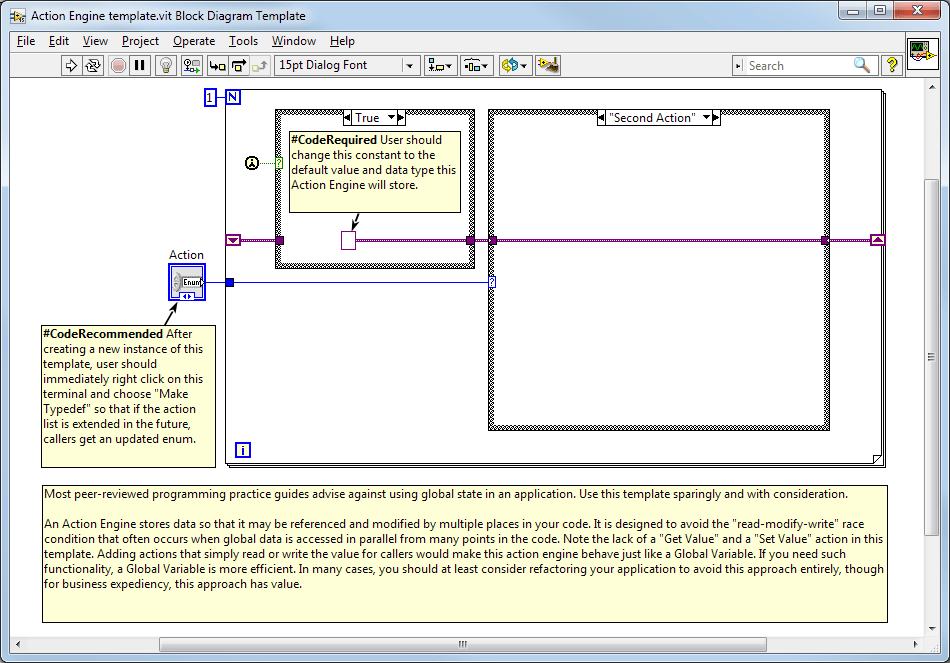Click the Second Action case selector terminal
The height and width of the screenshot is (663, 950).
(492, 282)
